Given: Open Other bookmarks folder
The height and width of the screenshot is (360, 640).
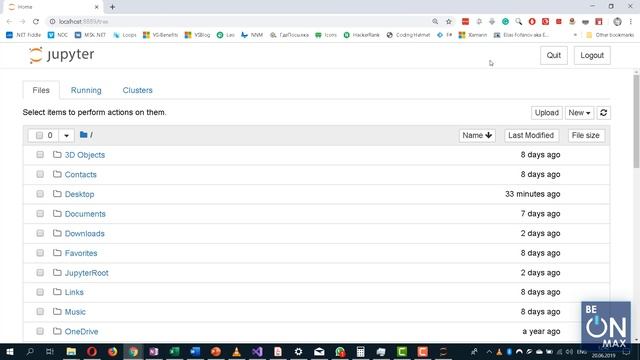Looking at the screenshot, I should click(610, 35).
